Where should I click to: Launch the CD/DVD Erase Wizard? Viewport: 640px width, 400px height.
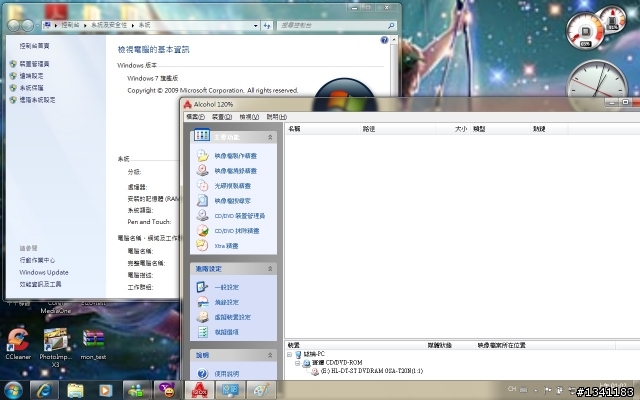coord(237,231)
